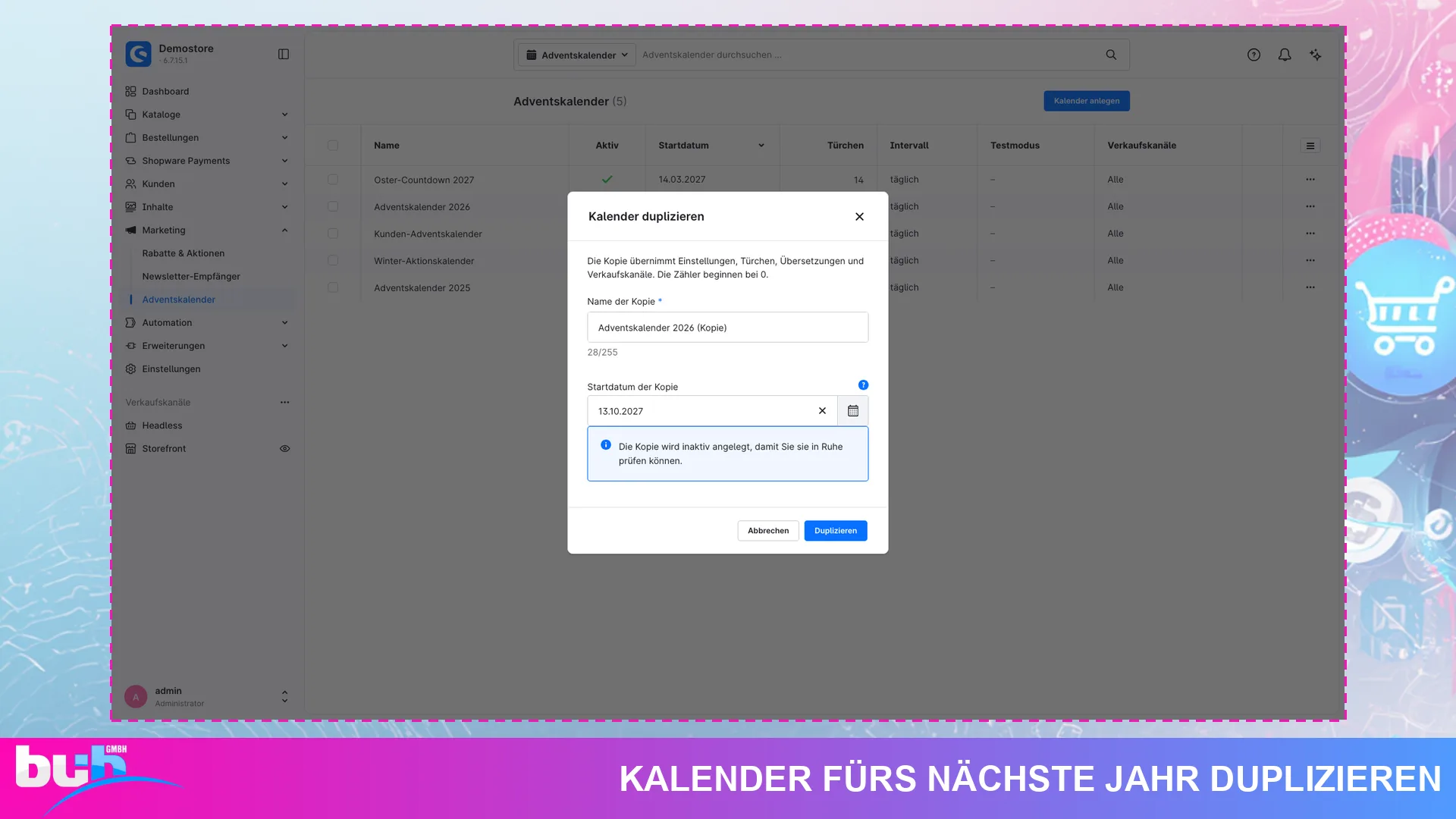Open the help icon in top bar
This screenshot has width=1456, height=819.
click(1254, 55)
